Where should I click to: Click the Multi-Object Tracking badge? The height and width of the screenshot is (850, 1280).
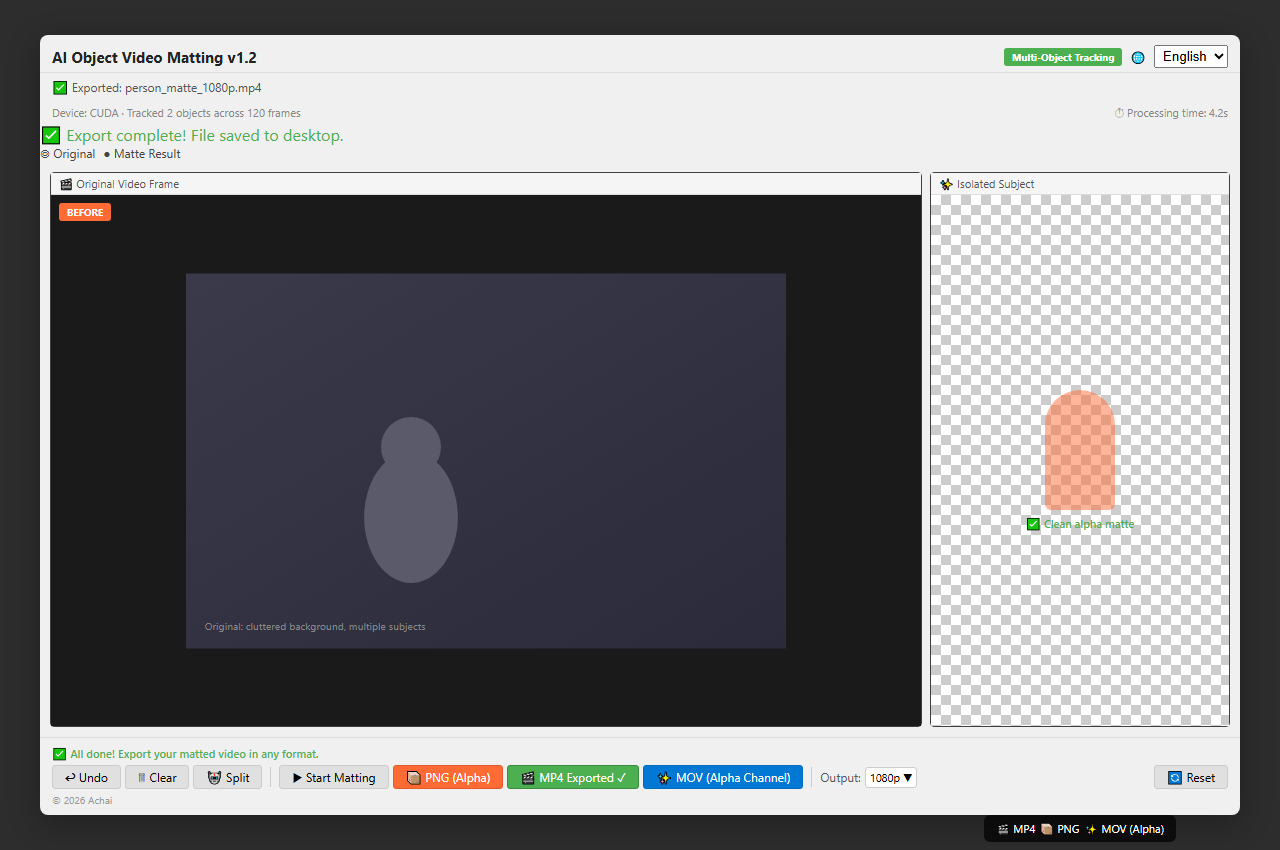point(1063,57)
